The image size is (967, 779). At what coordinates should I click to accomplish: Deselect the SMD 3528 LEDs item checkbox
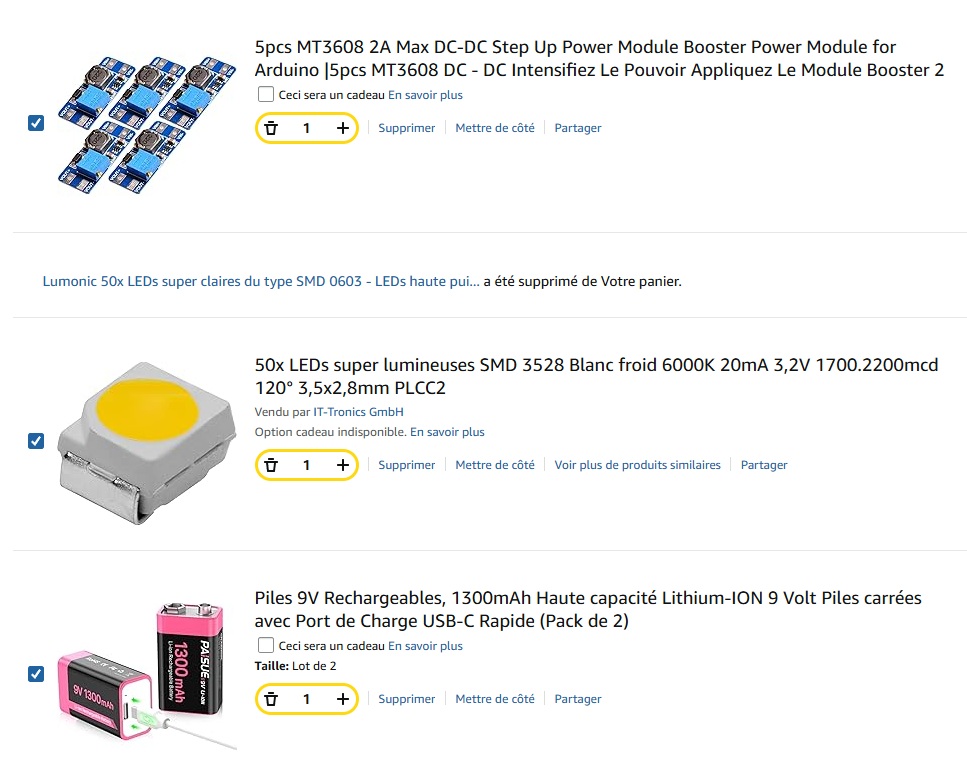click(36, 441)
